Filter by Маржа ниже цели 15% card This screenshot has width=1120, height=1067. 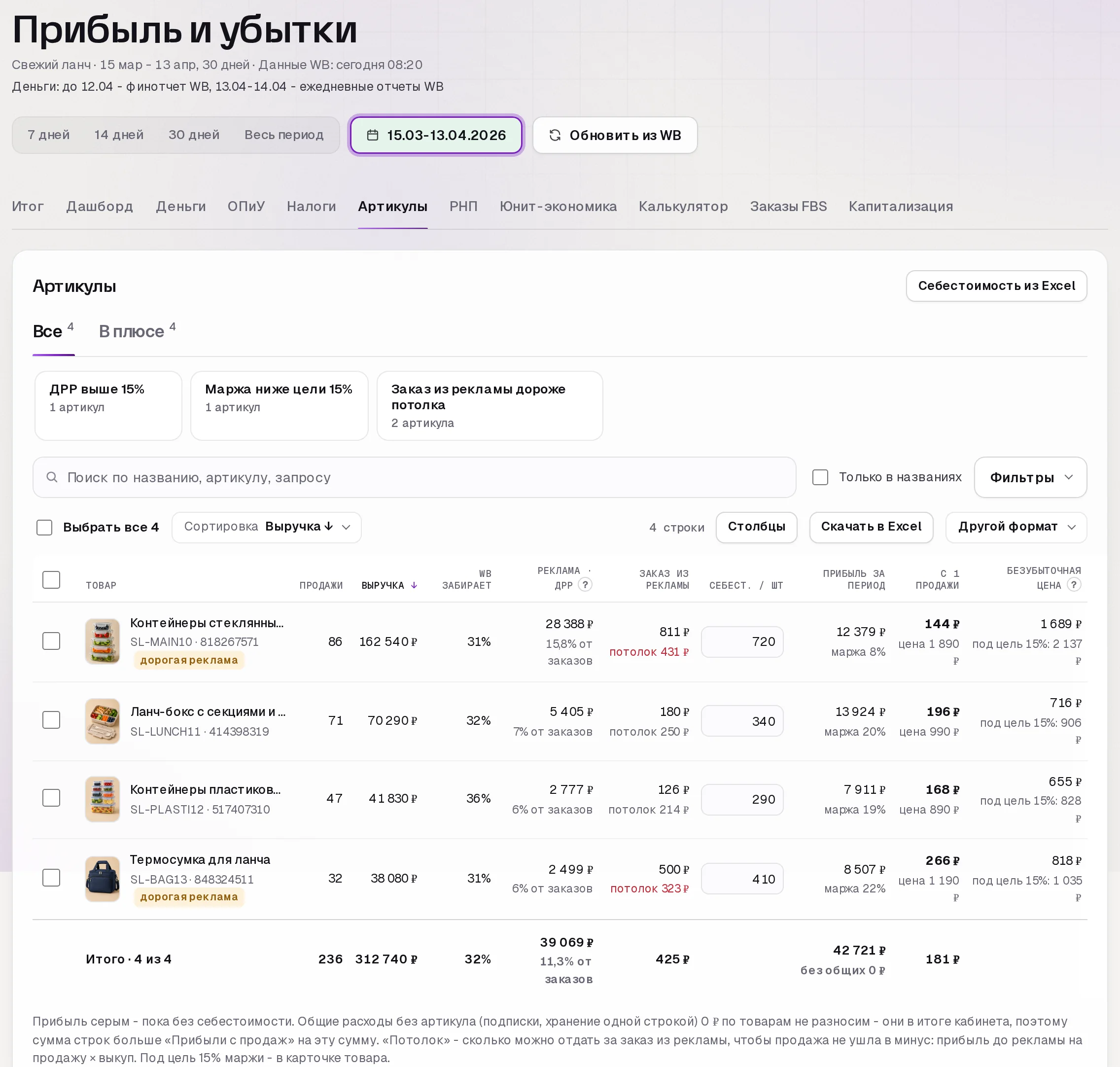tap(279, 406)
